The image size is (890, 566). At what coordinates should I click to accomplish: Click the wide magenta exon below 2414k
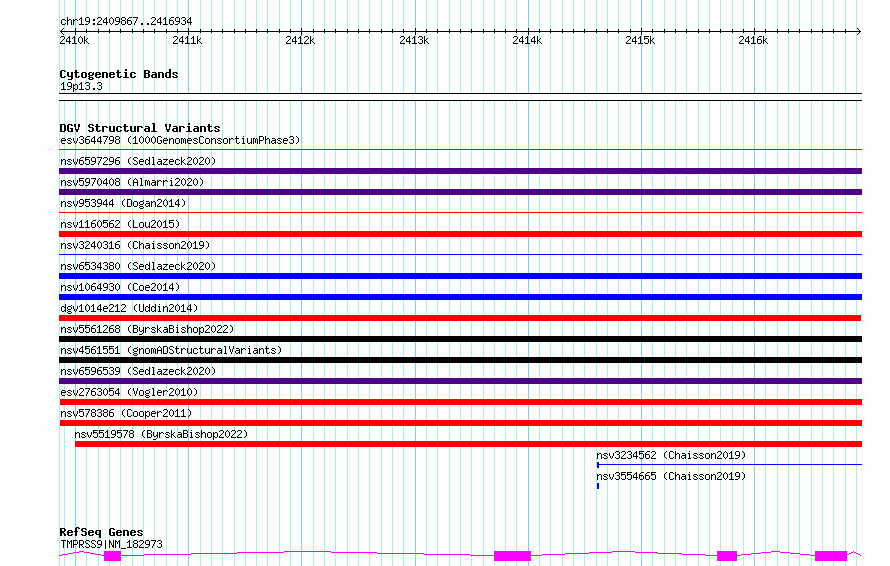click(513, 556)
